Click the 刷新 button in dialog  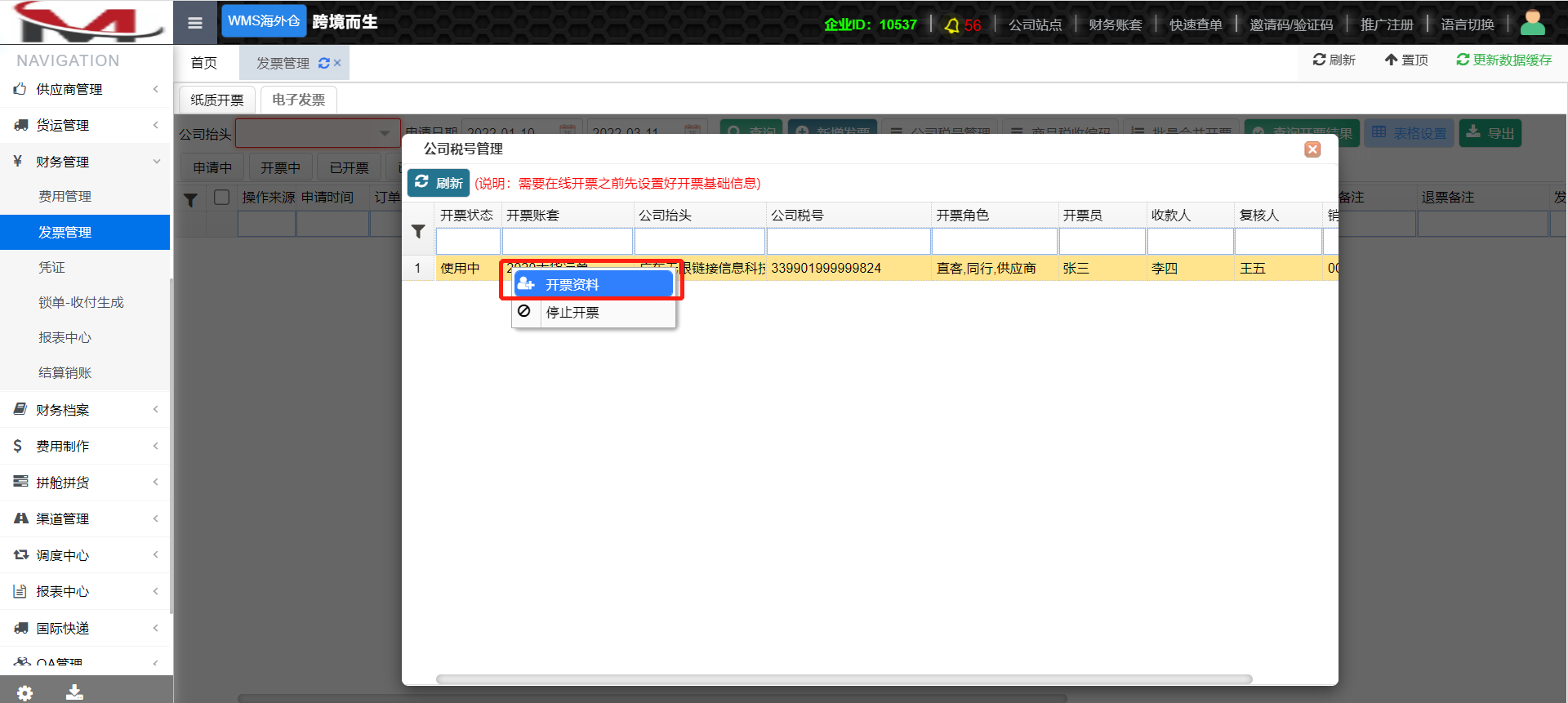[x=439, y=183]
